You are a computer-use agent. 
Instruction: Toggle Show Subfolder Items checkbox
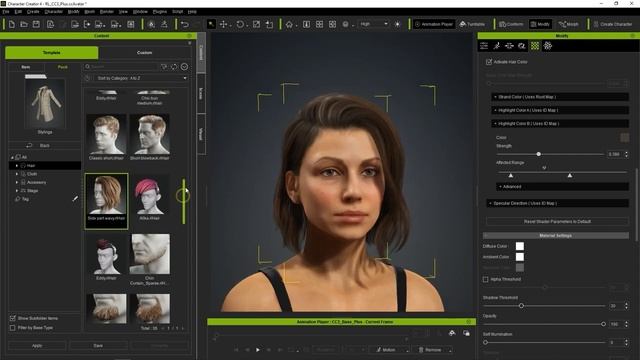tap(13, 318)
